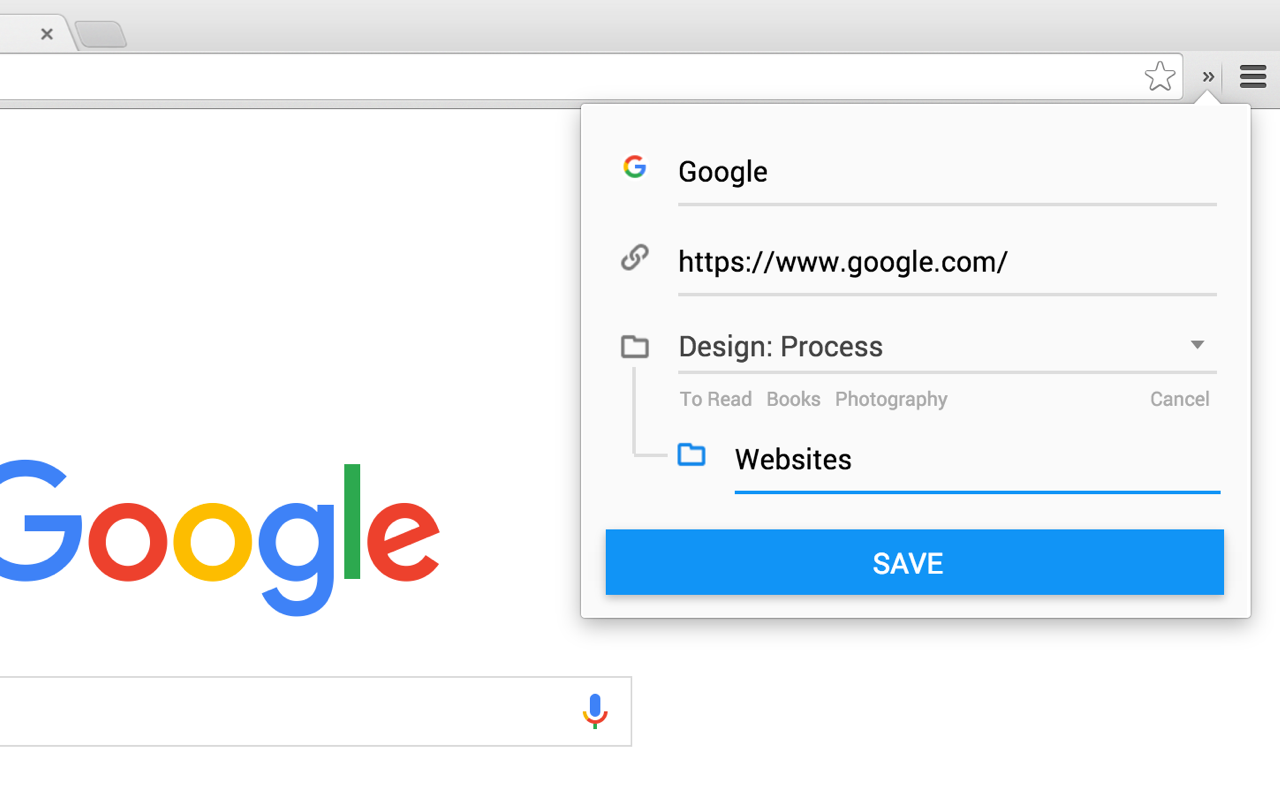
Task: Click the SAVE button
Action: coord(913,562)
